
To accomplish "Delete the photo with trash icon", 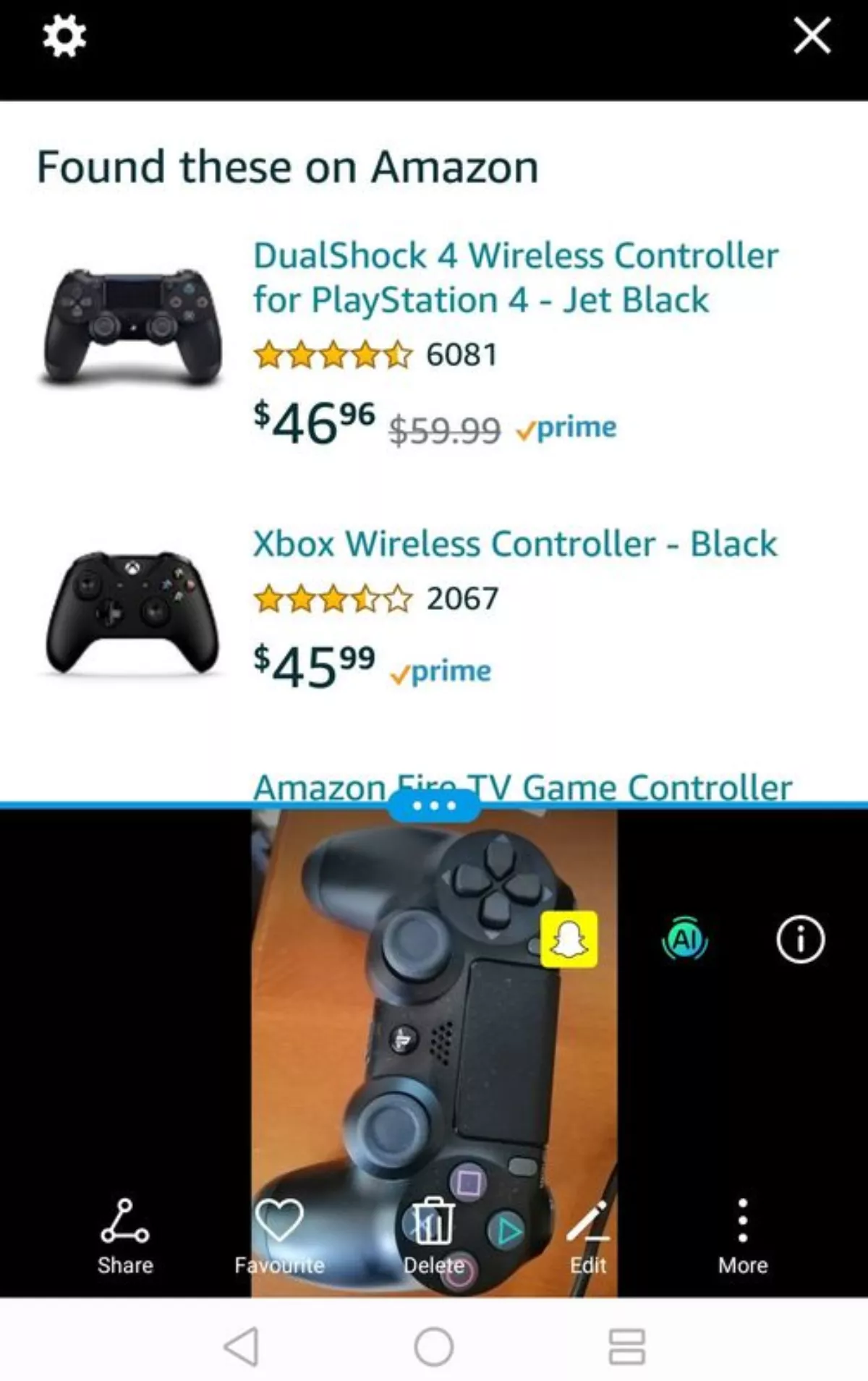I will tap(434, 1236).
